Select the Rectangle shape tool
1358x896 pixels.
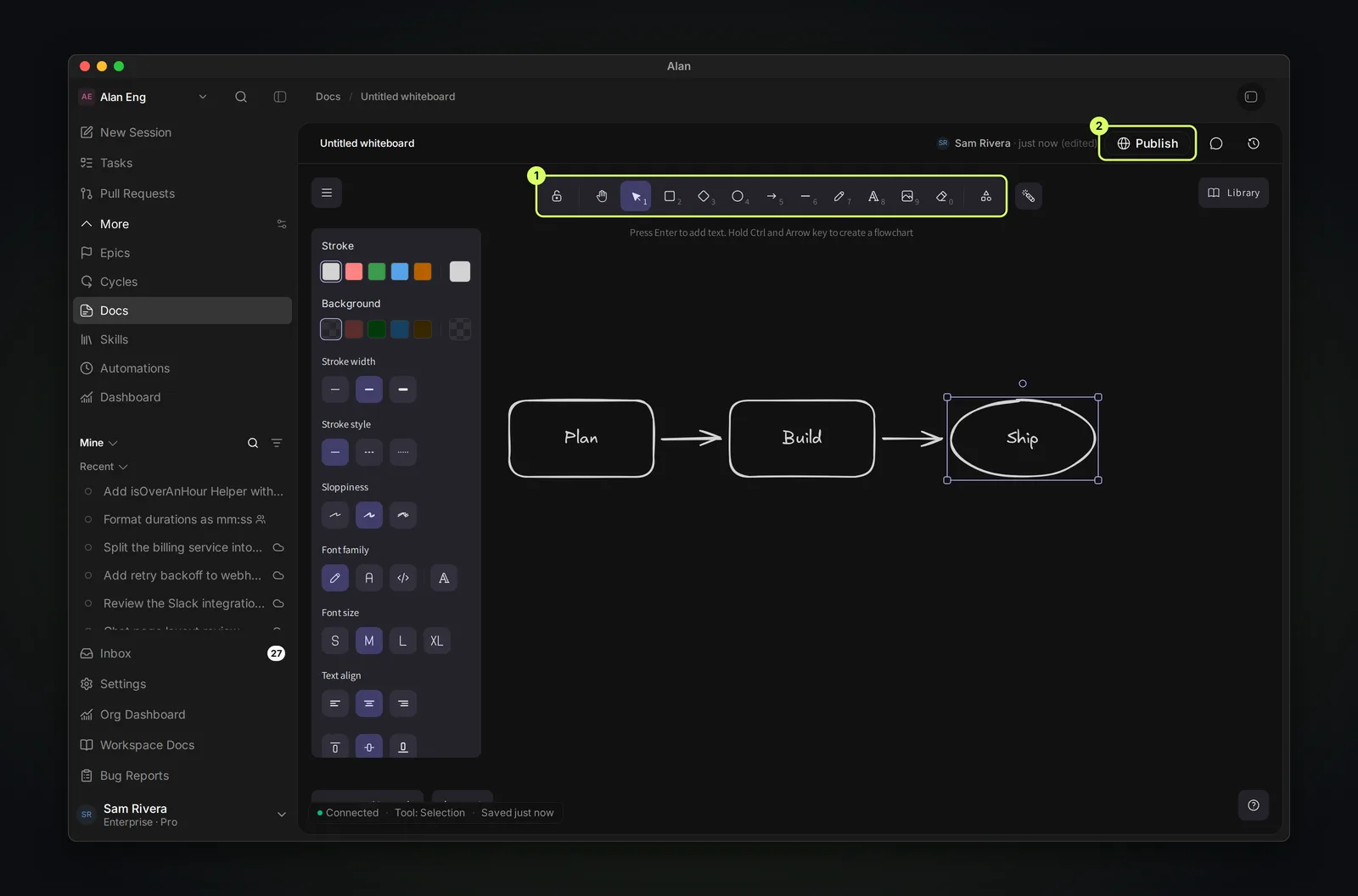coord(670,196)
